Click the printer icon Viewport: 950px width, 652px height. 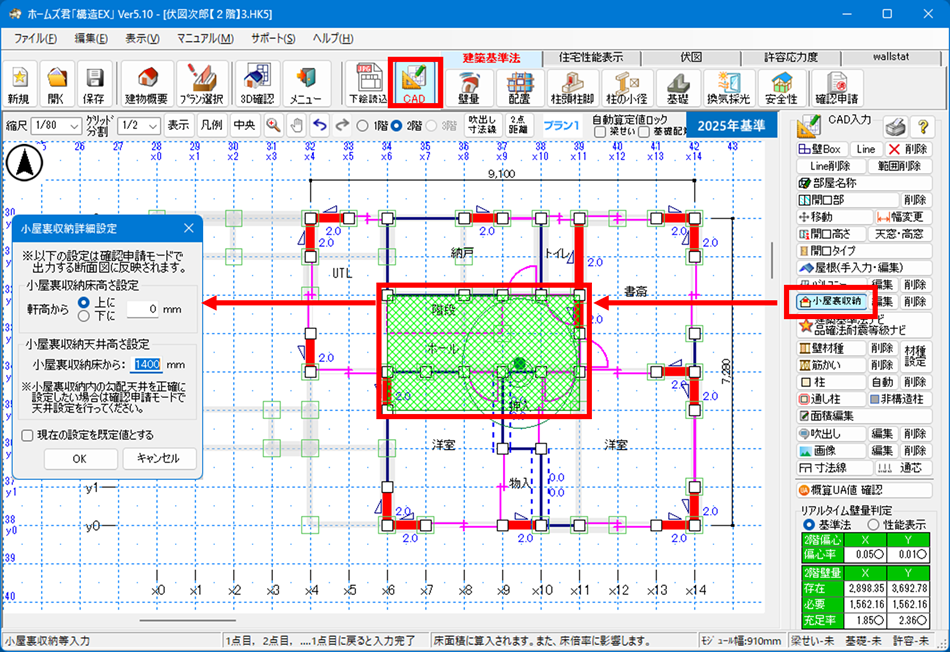coord(896,127)
